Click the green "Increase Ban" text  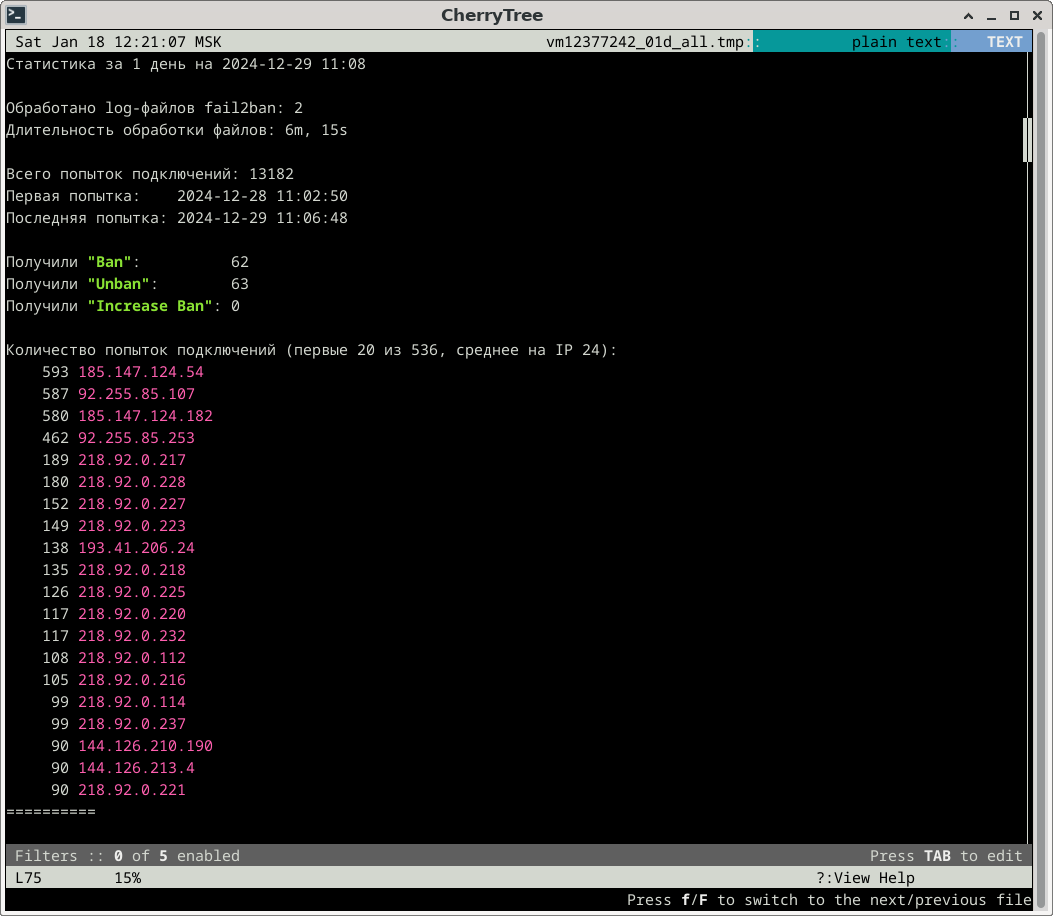150,306
